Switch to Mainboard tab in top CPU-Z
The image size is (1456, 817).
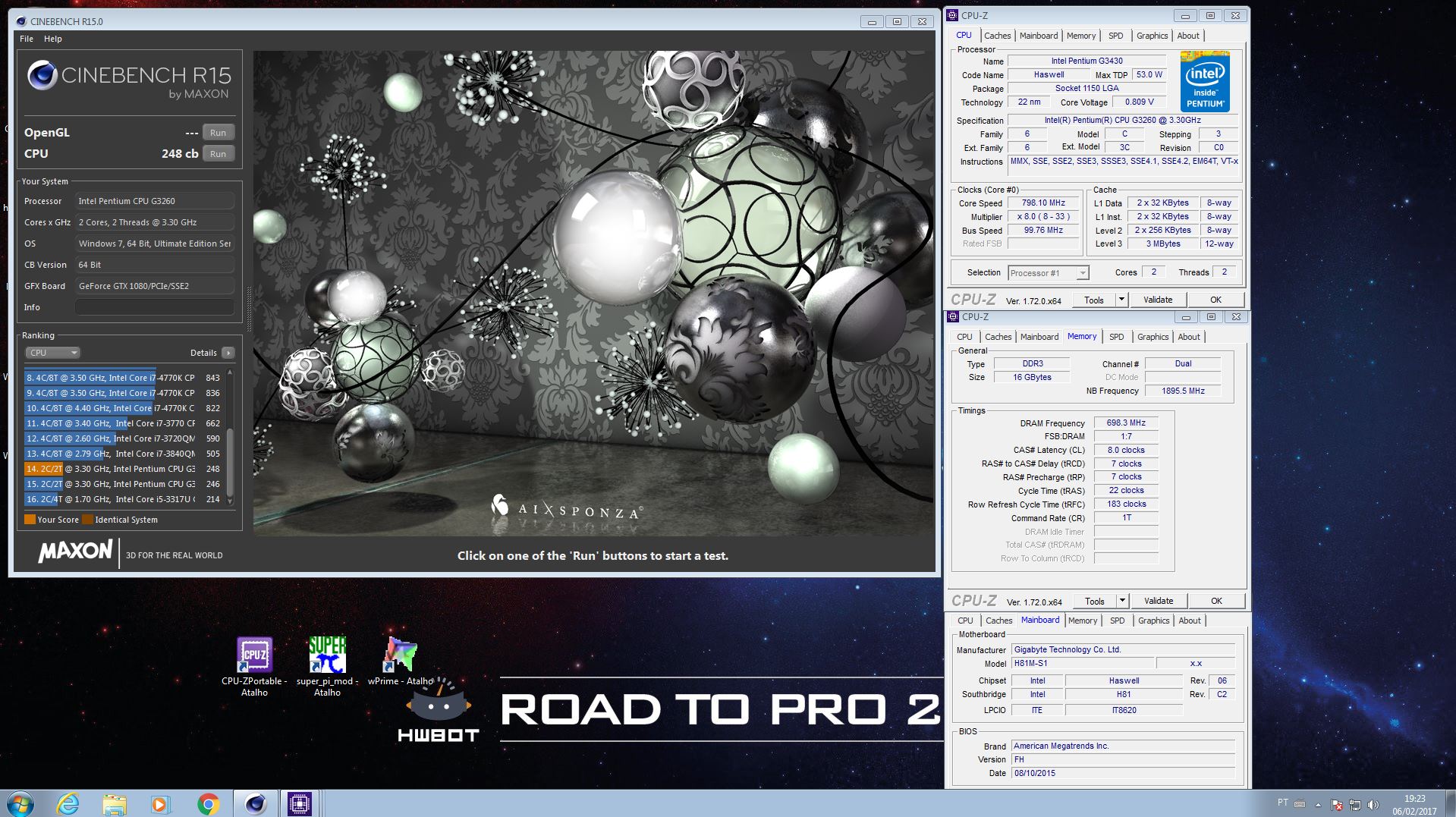(x=1038, y=36)
